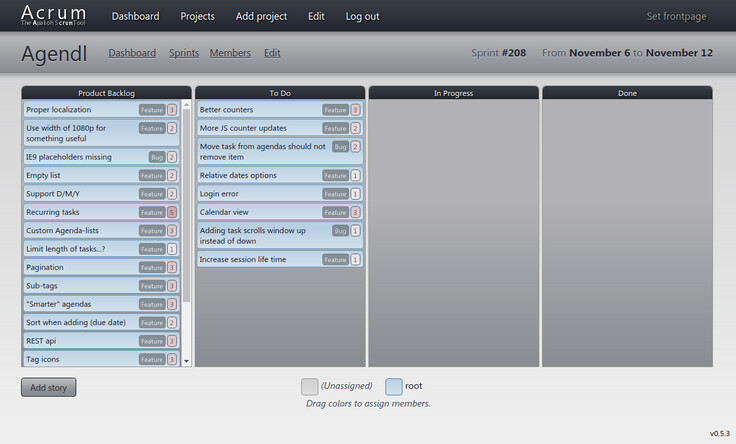Image resolution: width=736 pixels, height=444 pixels.
Task: Click Feature tag on Better counters story
Action: (x=334, y=110)
